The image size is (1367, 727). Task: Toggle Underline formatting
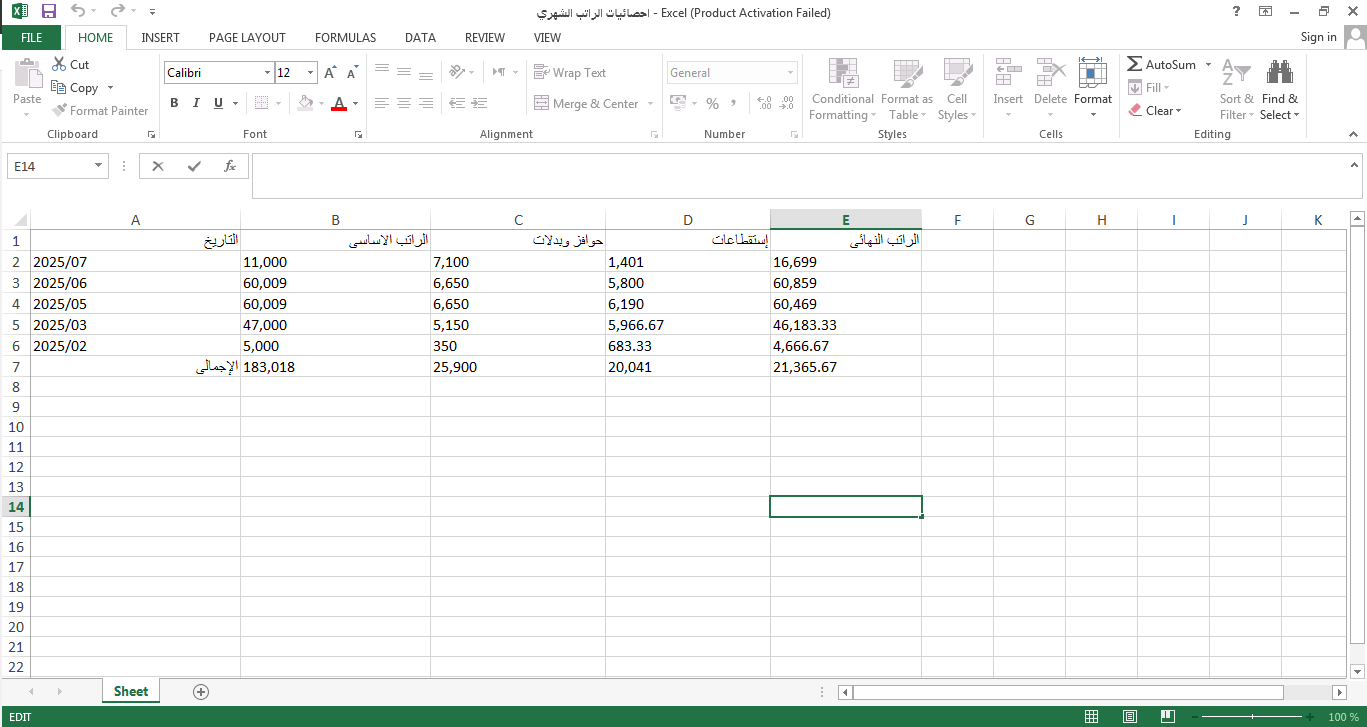218,103
